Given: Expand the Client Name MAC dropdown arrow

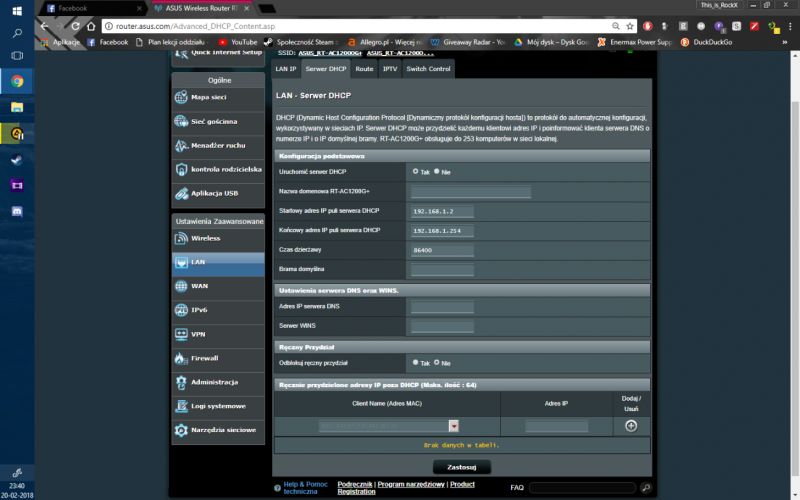Looking at the screenshot, I should click(454, 426).
